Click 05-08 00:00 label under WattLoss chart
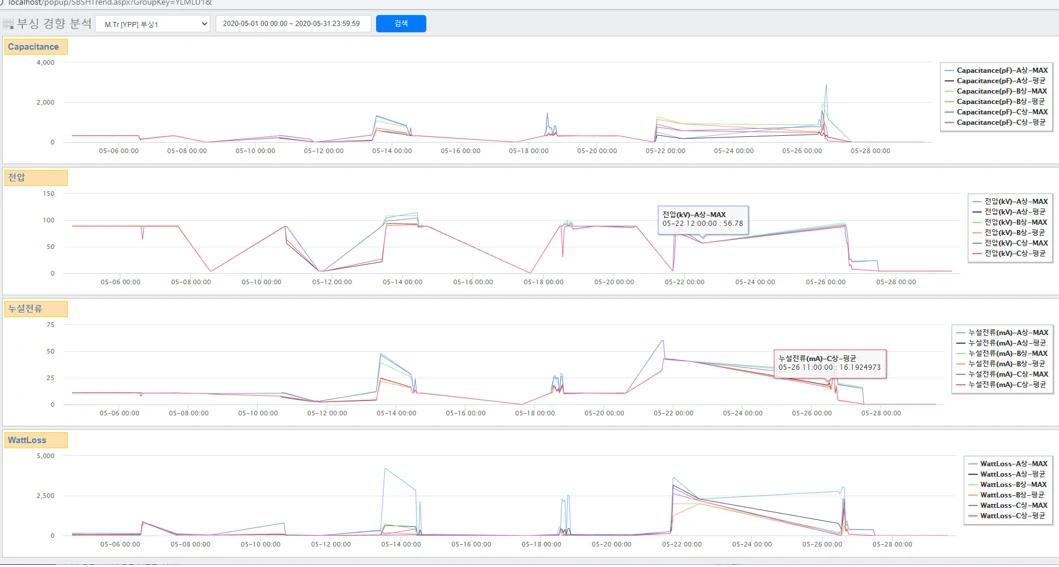 [x=190, y=544]
